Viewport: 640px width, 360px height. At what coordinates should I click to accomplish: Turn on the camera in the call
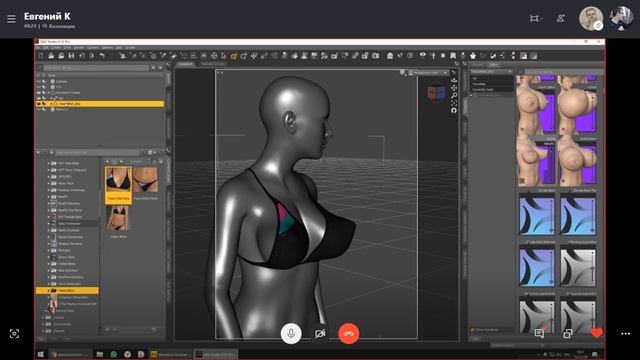tap(320, 333)
